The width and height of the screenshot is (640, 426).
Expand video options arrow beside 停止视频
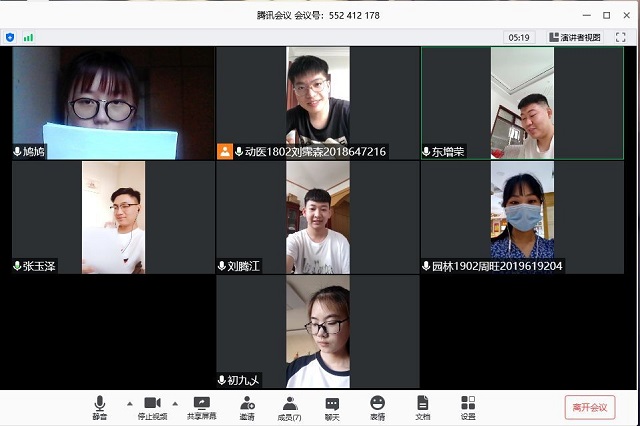(x=175, y=404)
